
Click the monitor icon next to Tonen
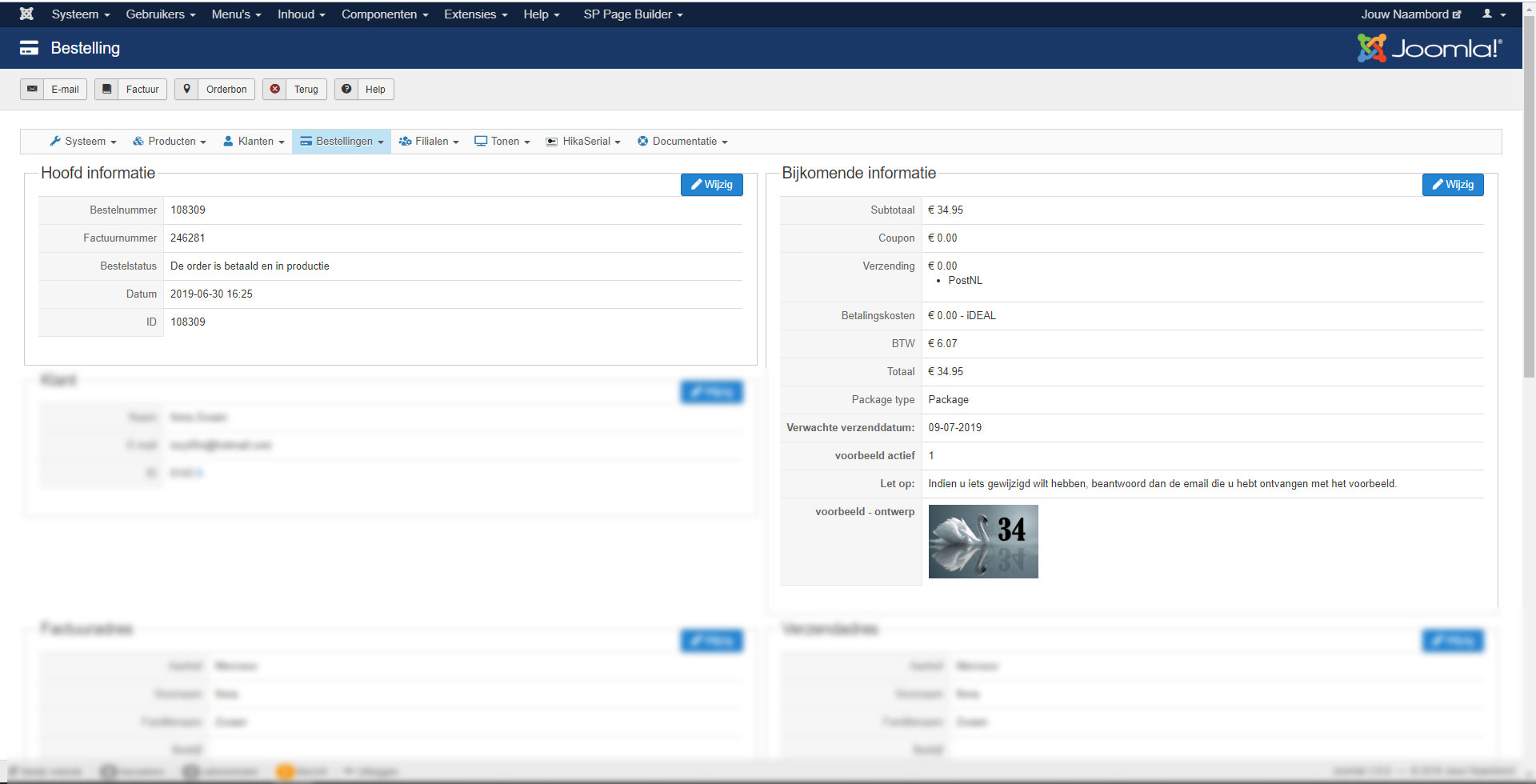(x=481, y=141)
